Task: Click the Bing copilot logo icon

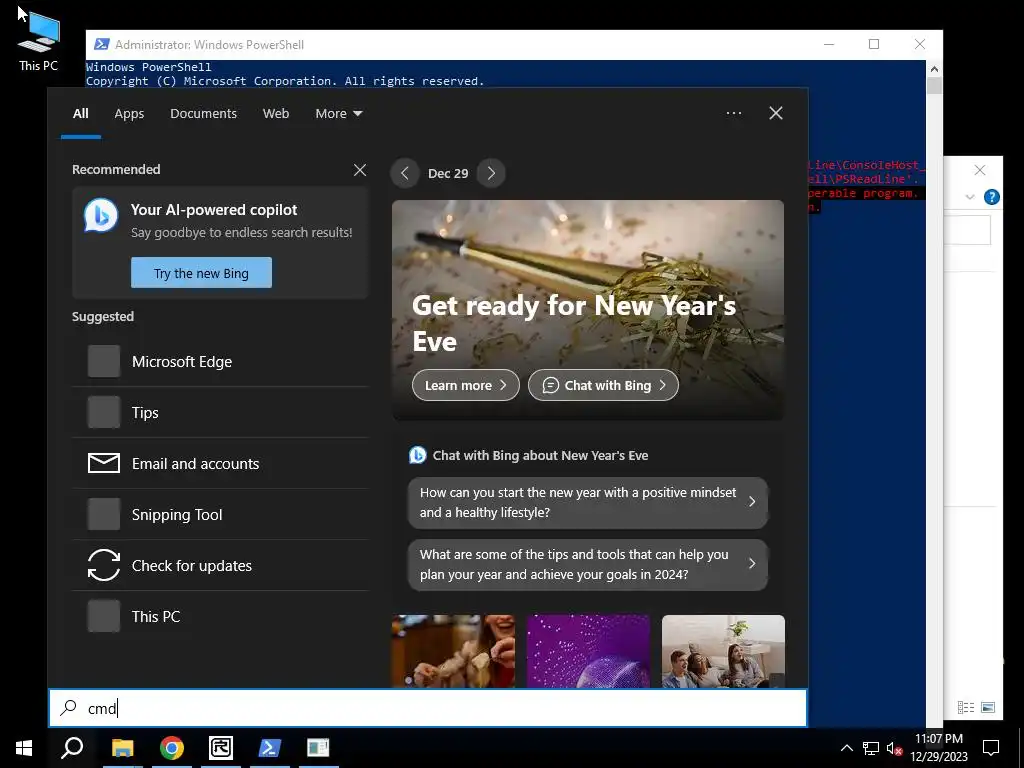Action: pyautogui.click(x=101, y=215)
